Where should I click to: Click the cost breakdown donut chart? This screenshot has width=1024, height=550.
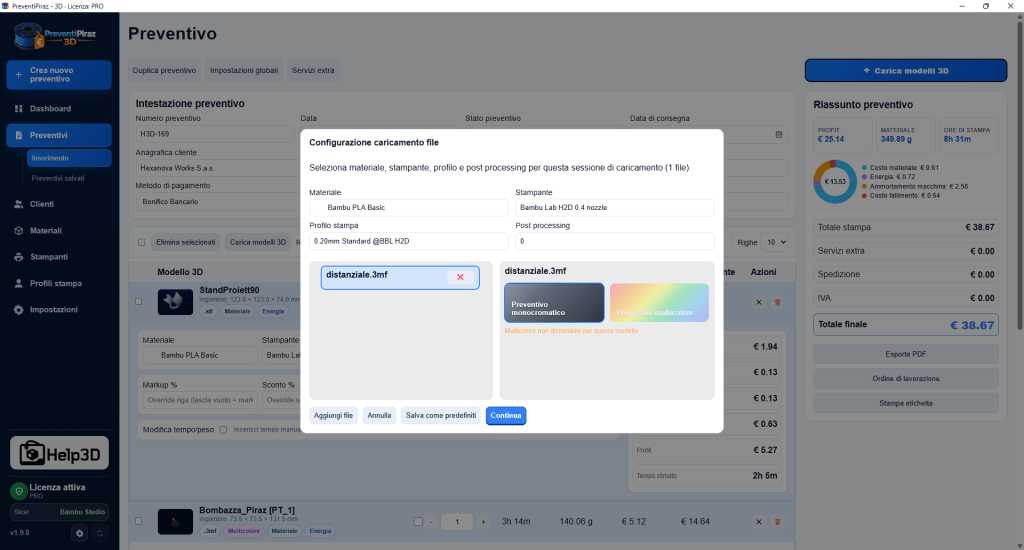[x=835, y=182]
